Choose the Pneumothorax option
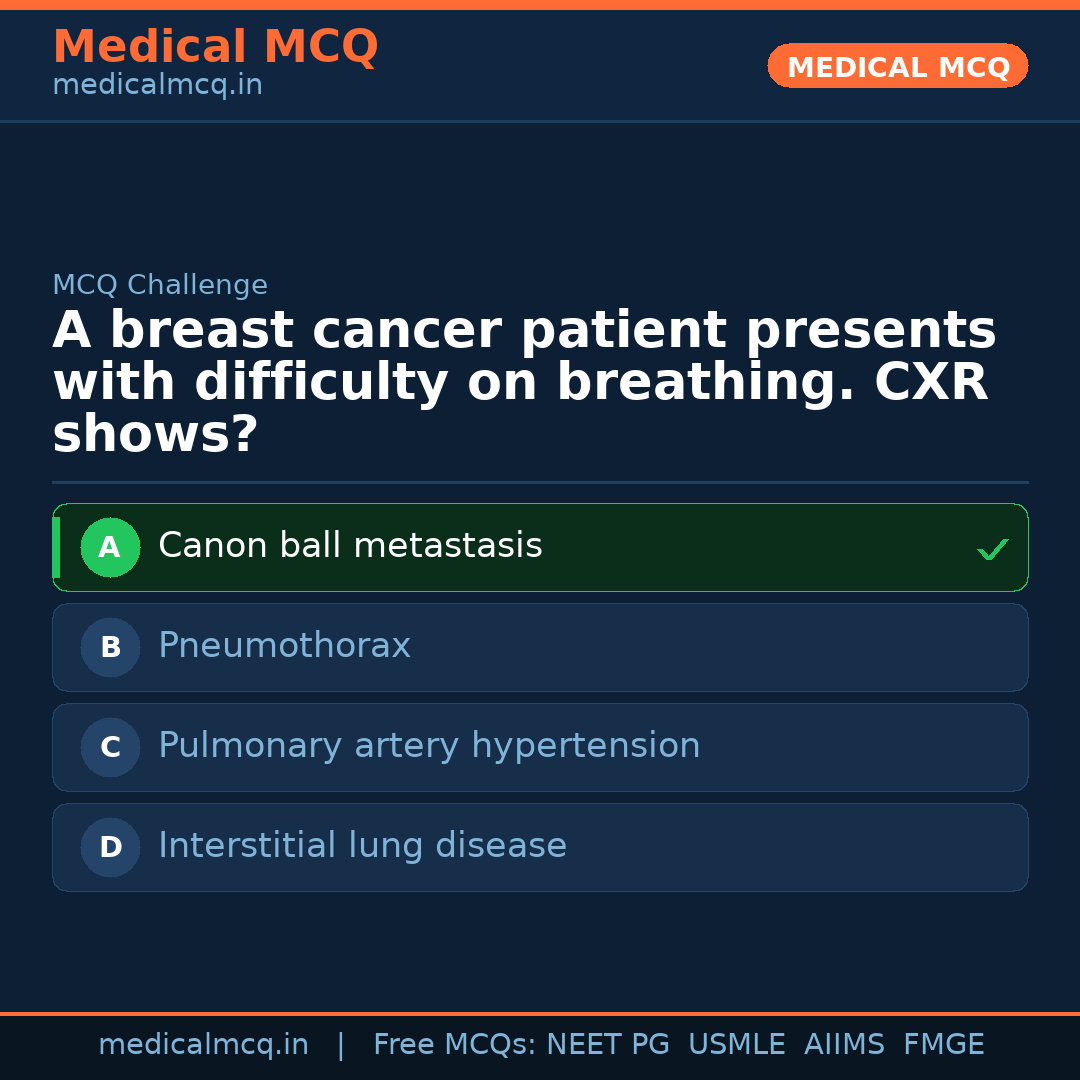Screen dimensions: 1080x1080 (x=284, y=646)
